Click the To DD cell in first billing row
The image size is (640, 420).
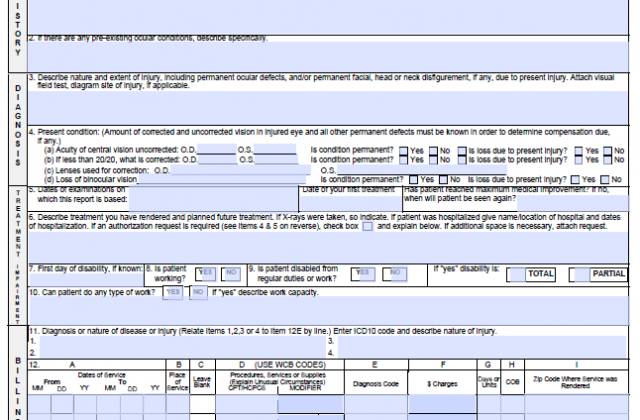click(131, 404)
